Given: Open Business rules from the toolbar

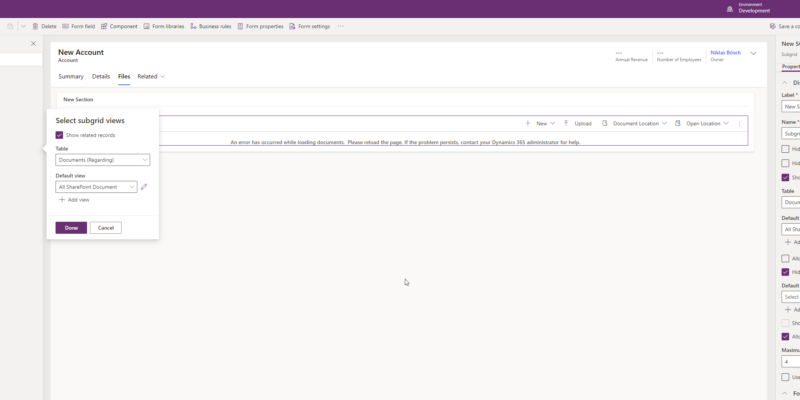Looking at the screenshot, I should click(x=211, y=26).
